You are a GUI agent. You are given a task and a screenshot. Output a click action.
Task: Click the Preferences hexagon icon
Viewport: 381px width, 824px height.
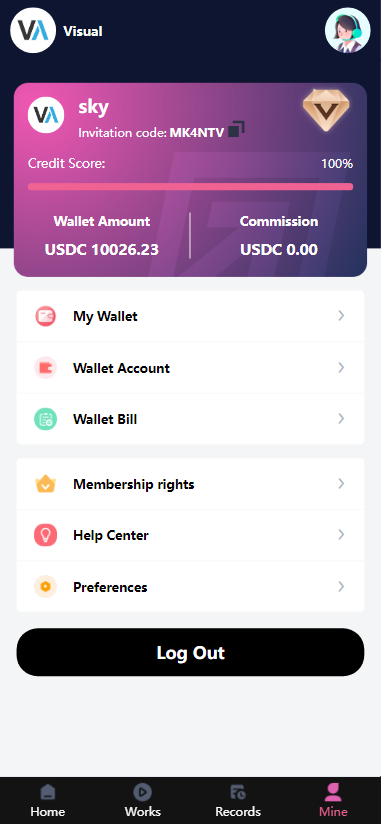pos(46,587)
